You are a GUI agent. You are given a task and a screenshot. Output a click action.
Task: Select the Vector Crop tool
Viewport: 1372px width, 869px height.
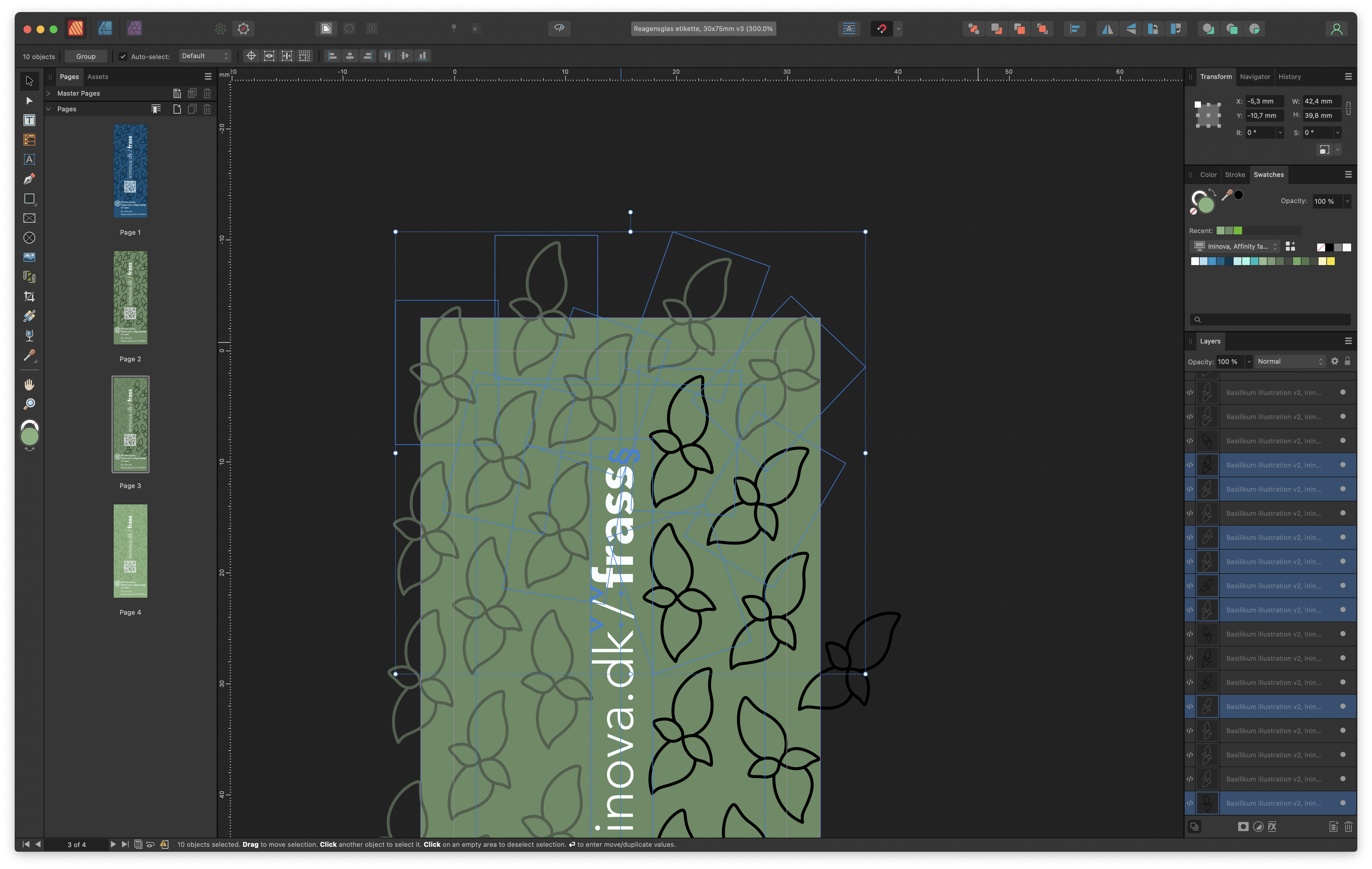click(x=29, y=296)
